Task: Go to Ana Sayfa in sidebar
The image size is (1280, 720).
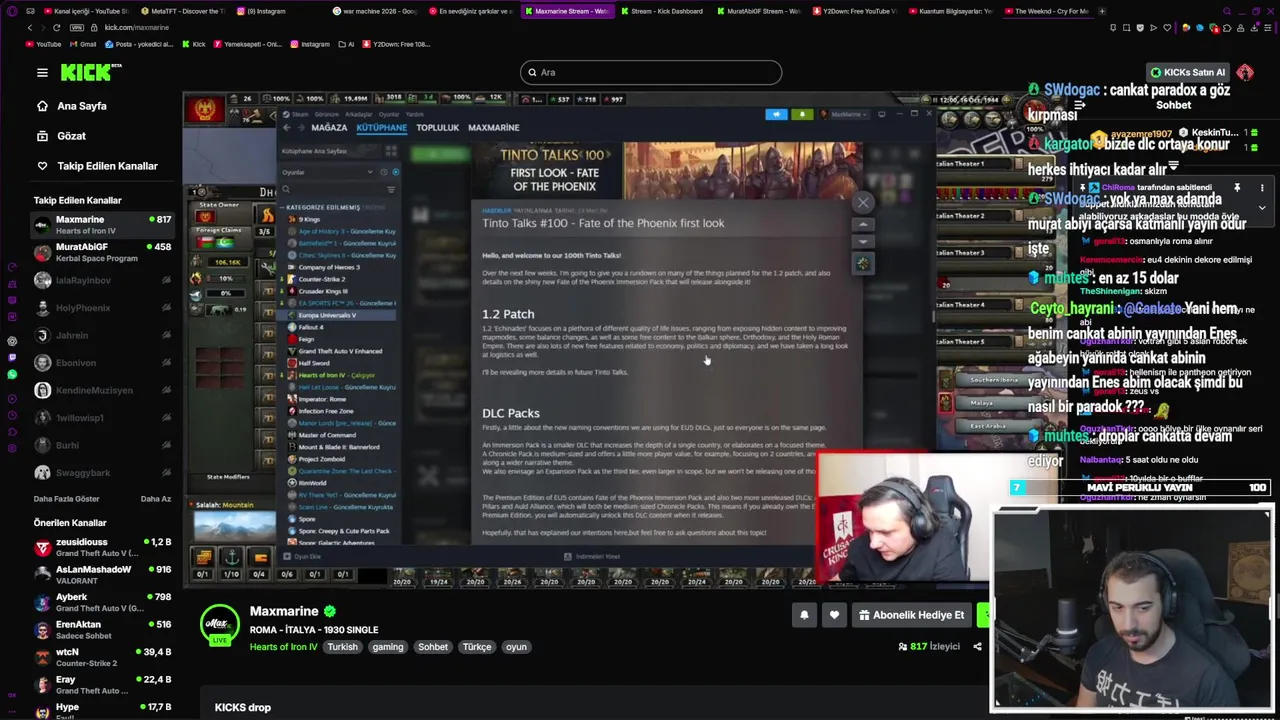Action: coord(82,106)
